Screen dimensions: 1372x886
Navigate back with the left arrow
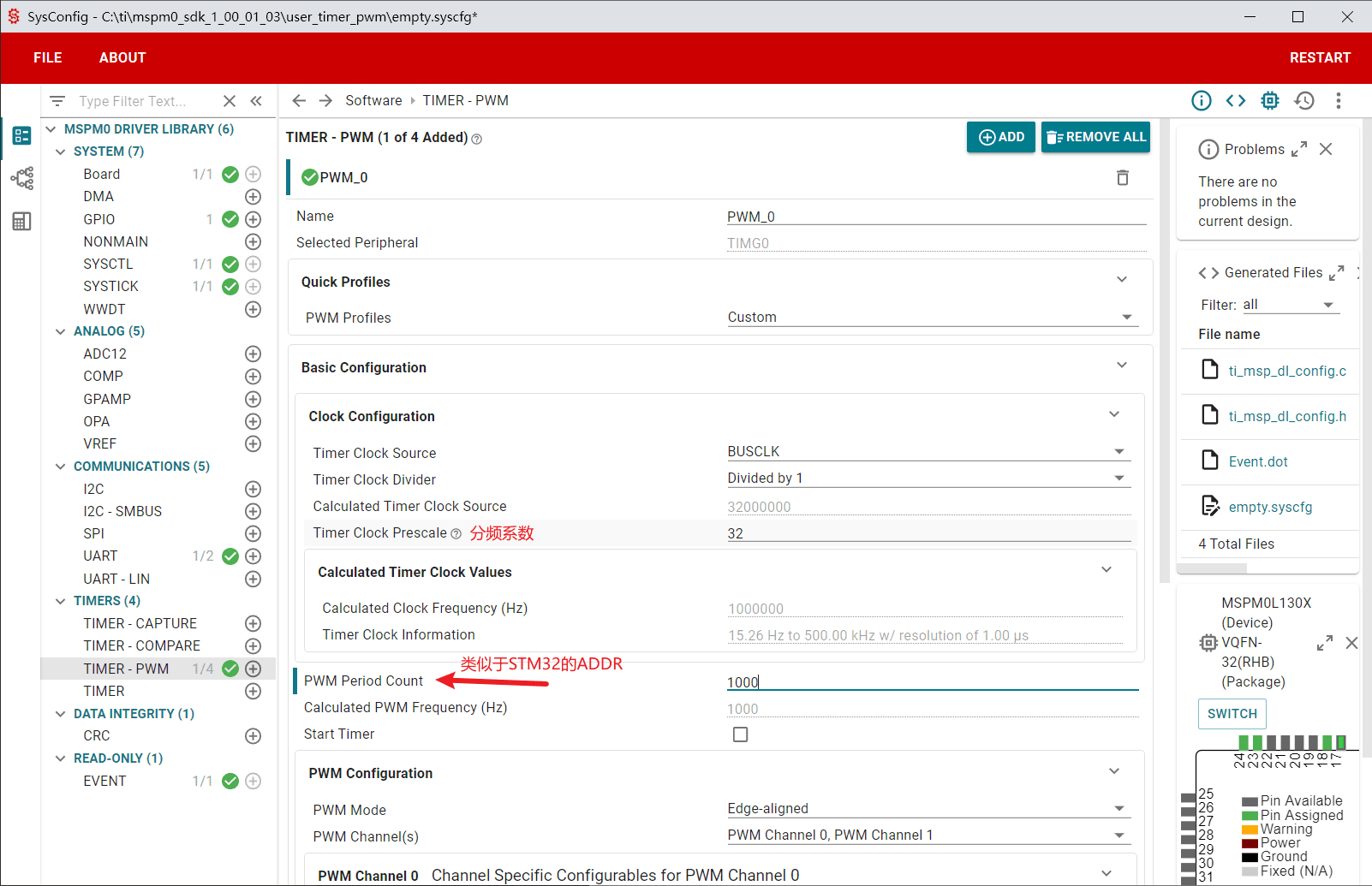[299, 101]
